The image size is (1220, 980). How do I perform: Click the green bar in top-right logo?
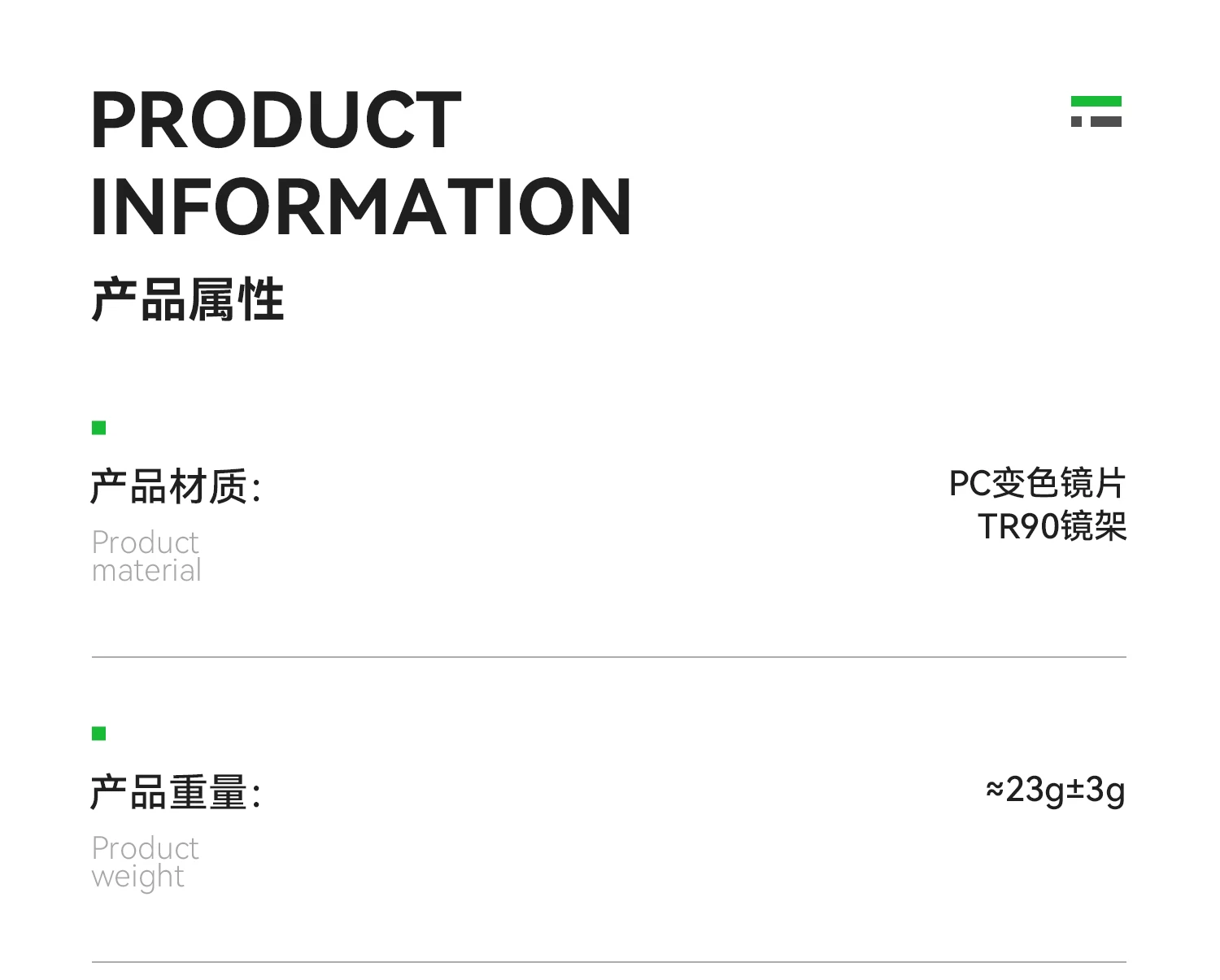point(1096,101)
